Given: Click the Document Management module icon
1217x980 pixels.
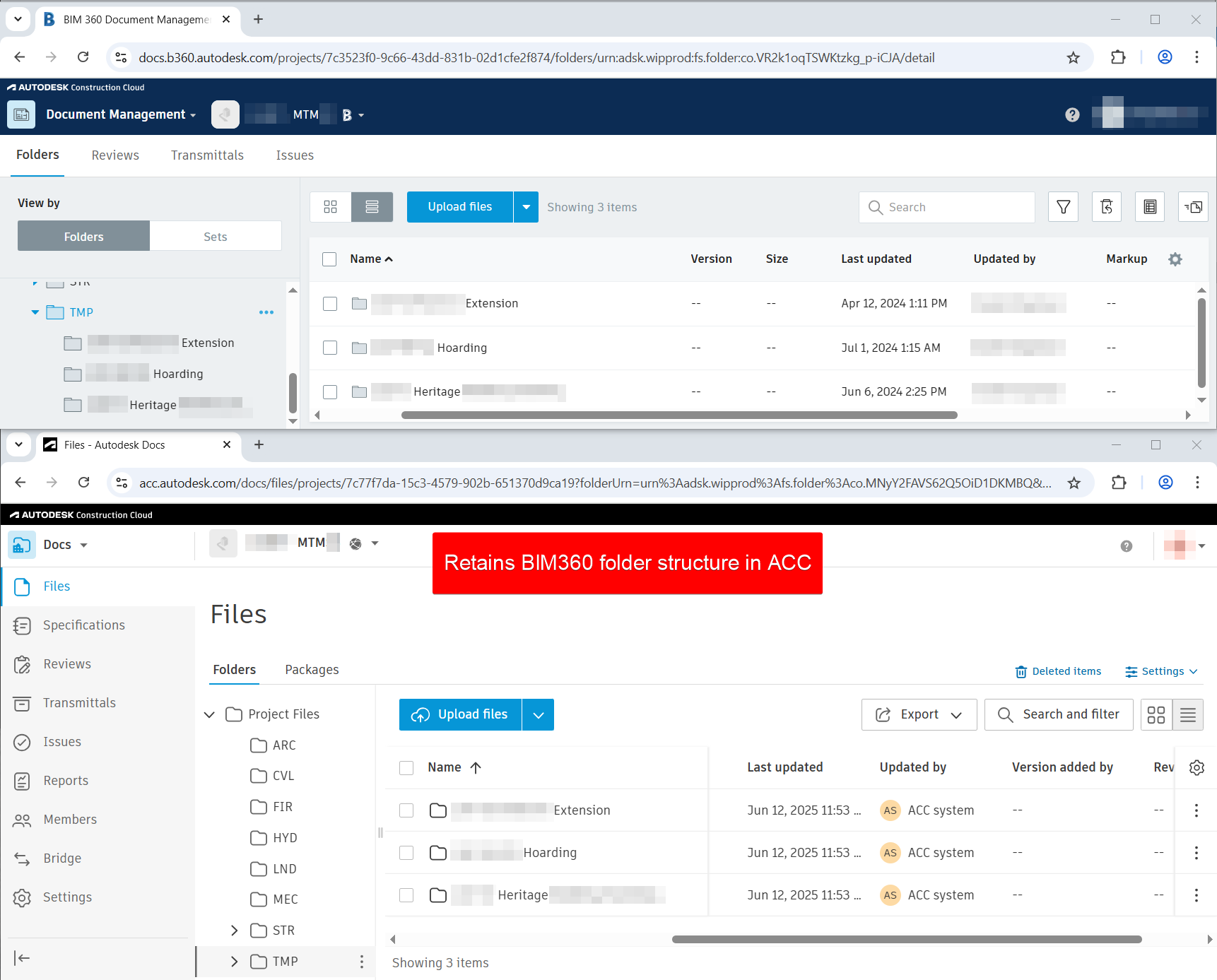Looking at the screenshot, I should pyautogui.click(x=21, y=114).
